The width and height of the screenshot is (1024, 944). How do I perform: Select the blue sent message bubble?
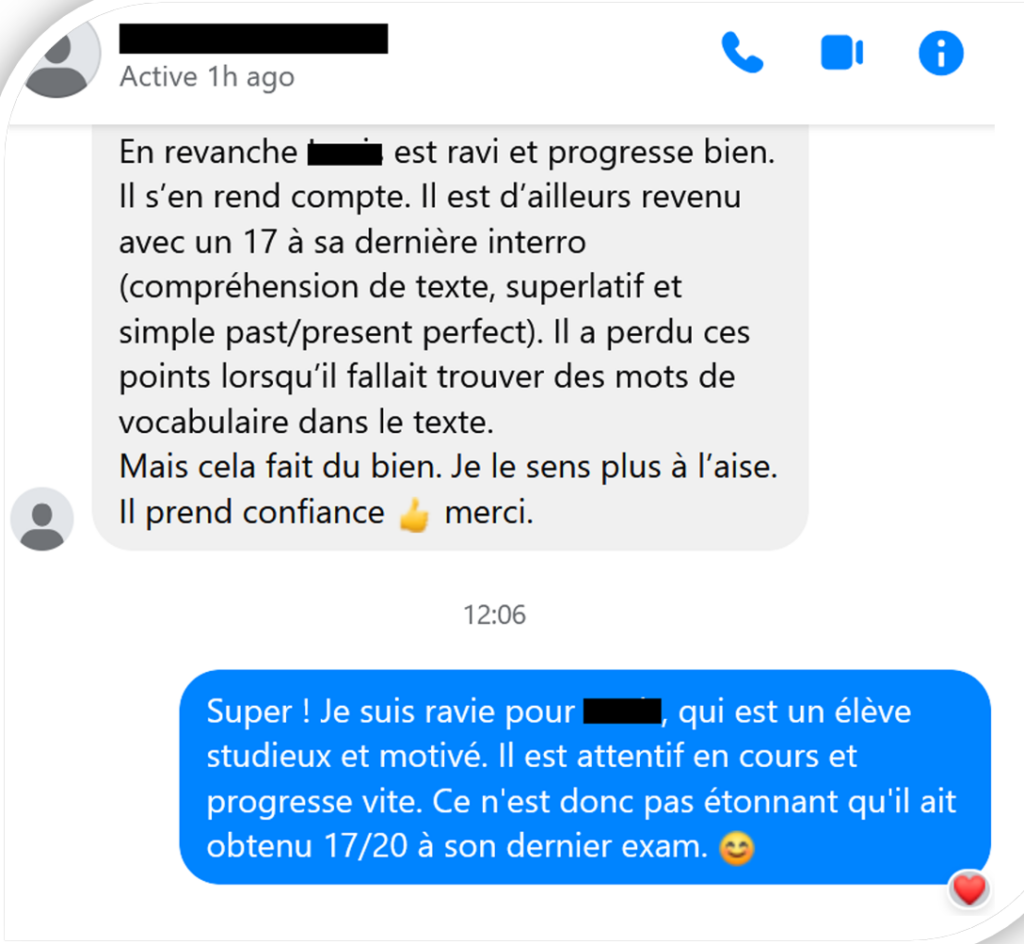[585, 777]
